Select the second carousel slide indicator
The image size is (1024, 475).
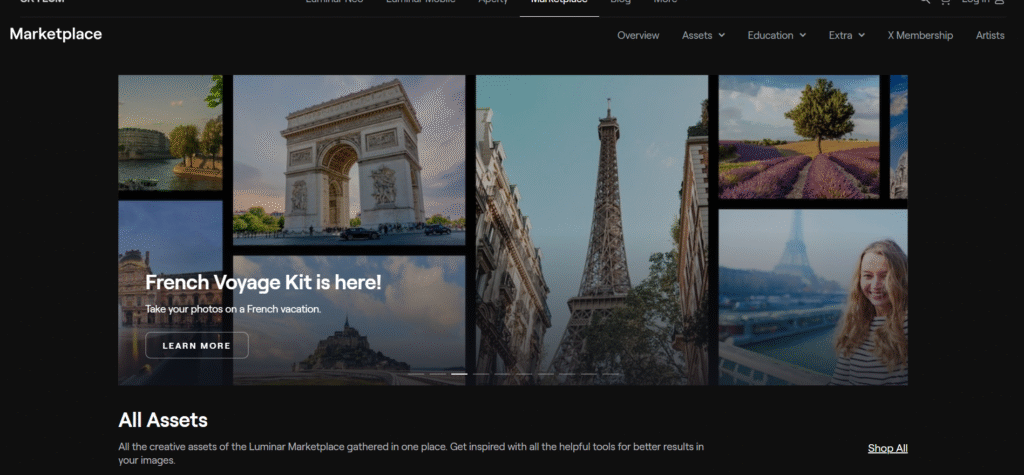click(x=438, y=374)
